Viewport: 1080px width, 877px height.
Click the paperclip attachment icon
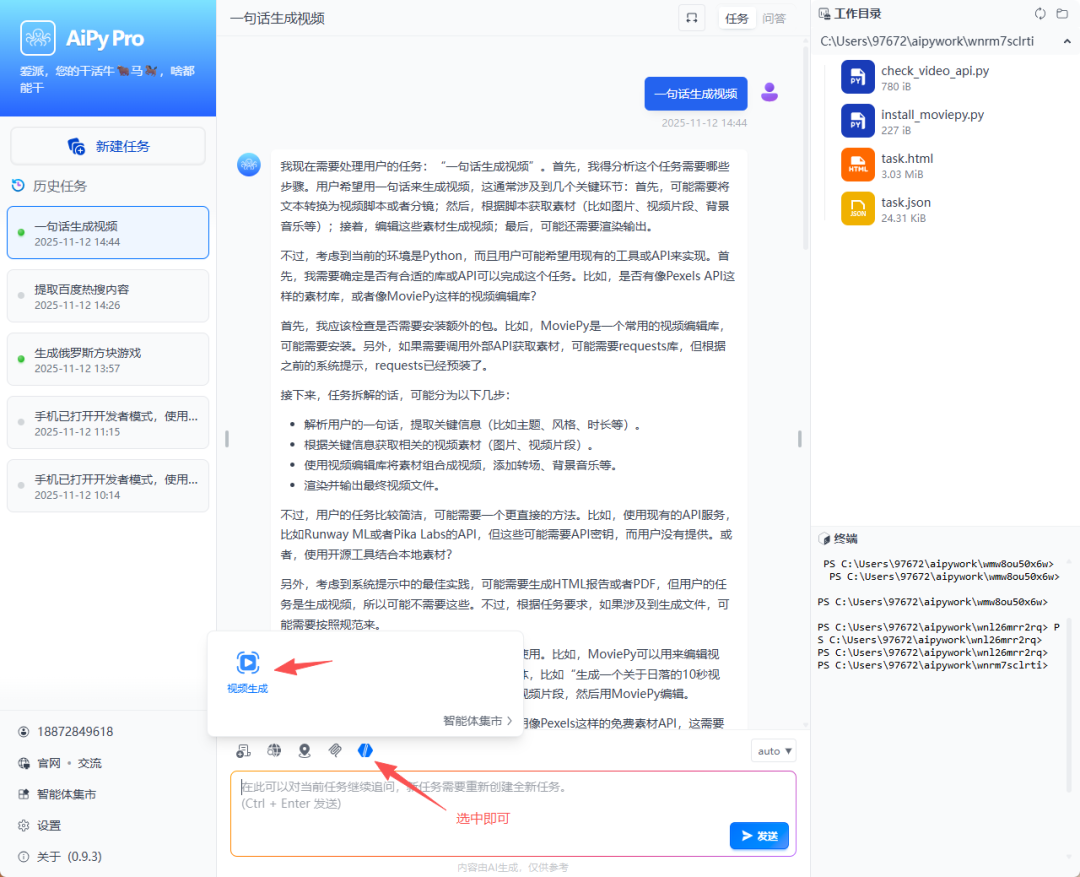pos(335,750)
